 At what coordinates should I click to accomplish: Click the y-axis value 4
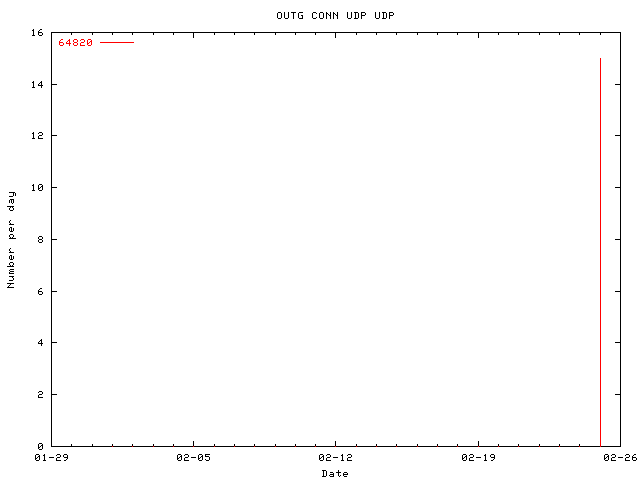(40, 342)
